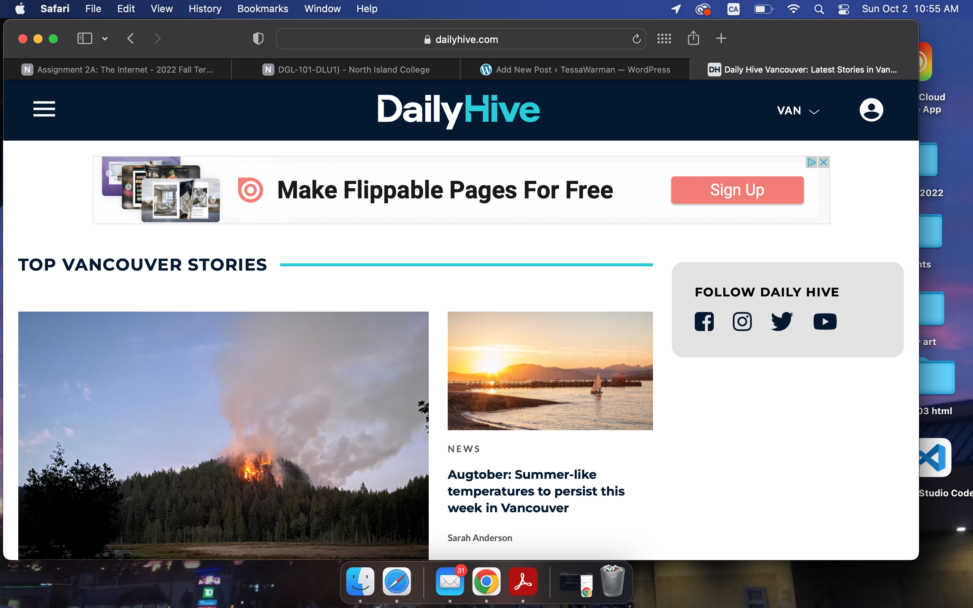Click the Twitter bird icon
The height and width of the screenshot is (608, 973).
tap(782, 322)
